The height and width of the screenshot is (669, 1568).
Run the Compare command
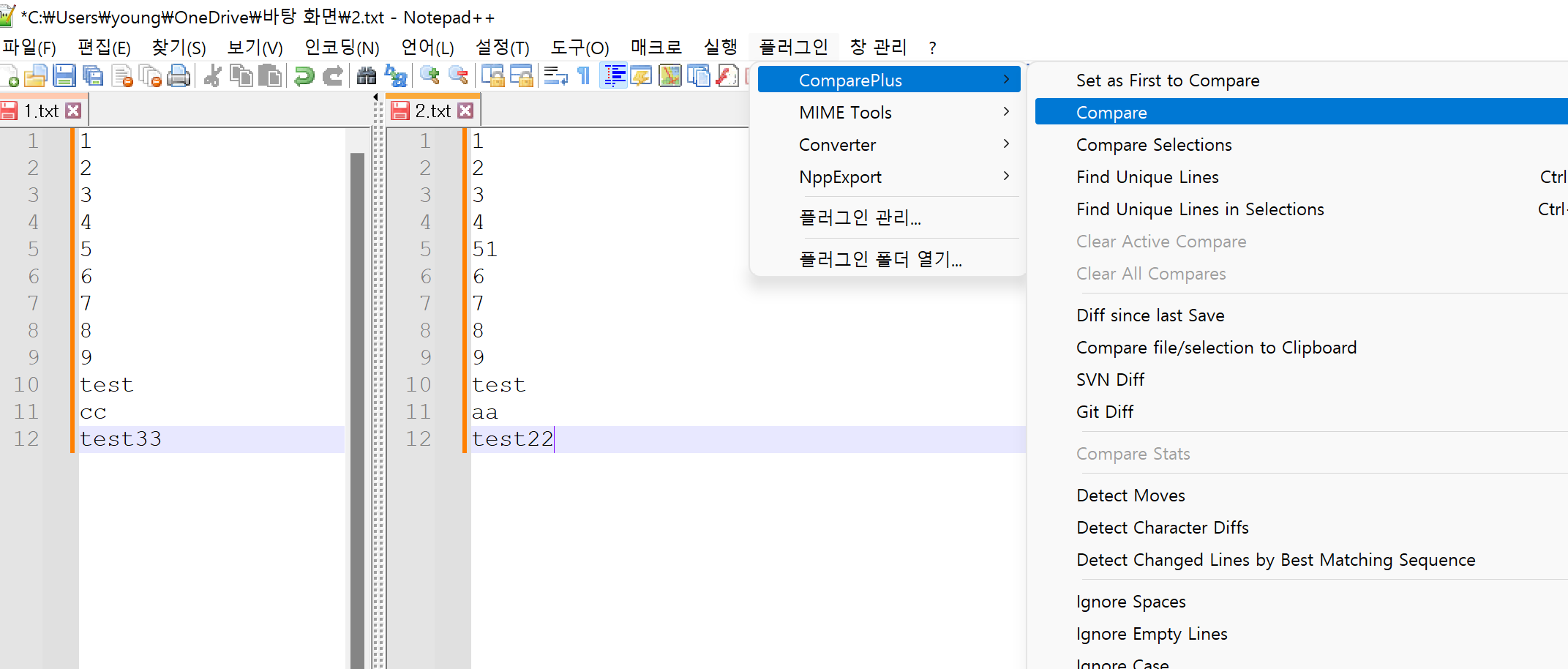tap(1301, 112)
